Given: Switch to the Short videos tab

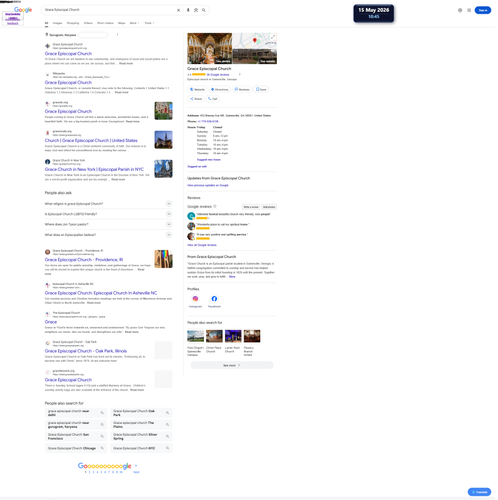Looking at the screenshot, I should 105,23.
